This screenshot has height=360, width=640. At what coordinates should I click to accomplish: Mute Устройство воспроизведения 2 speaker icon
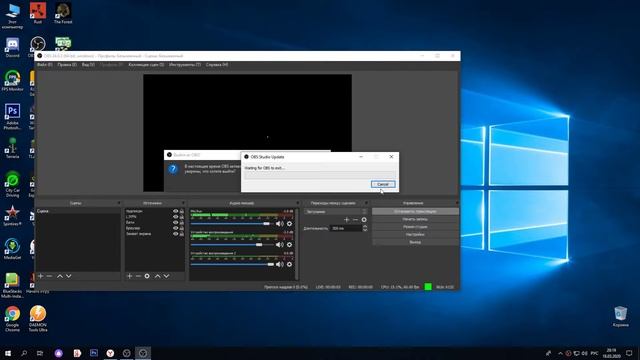pos(280,264)
